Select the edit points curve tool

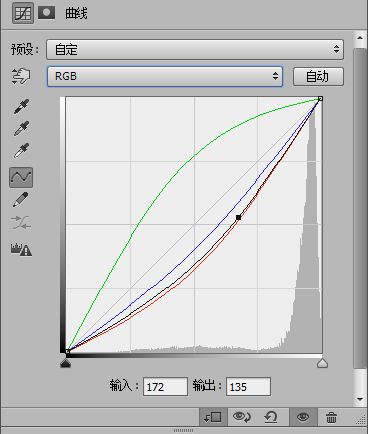[21, 177]
